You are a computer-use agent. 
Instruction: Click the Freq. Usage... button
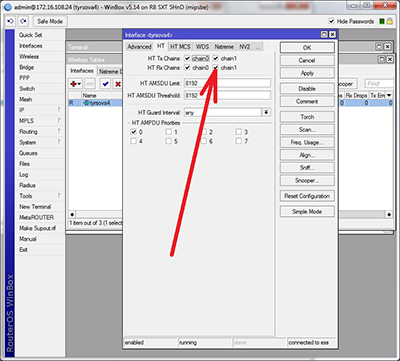(307, 142)
